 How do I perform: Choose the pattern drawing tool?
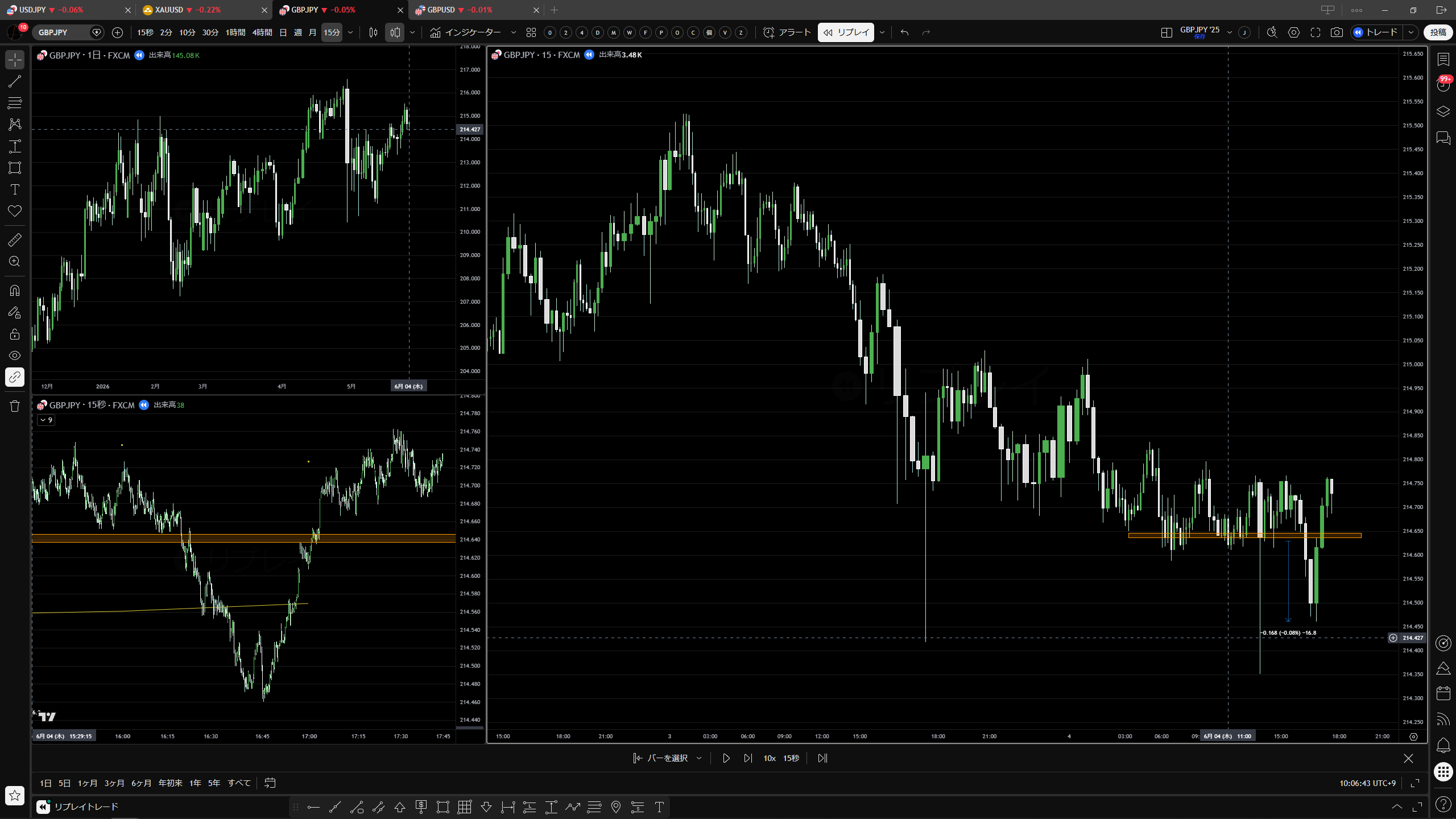coord(15,125)
